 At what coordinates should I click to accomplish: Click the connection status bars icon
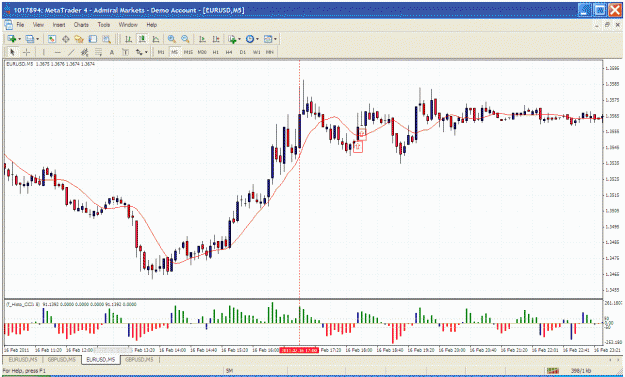[x=552, y=371]
